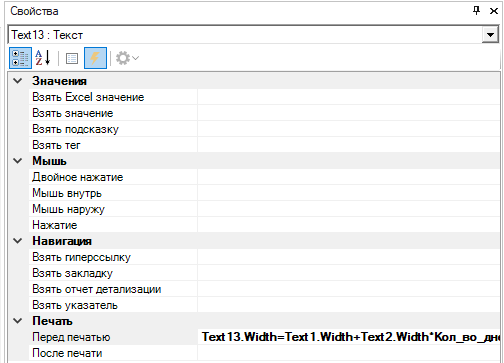The image size is (504, 363).
Task: Collapse the Печать category
Action: point(17,321)
